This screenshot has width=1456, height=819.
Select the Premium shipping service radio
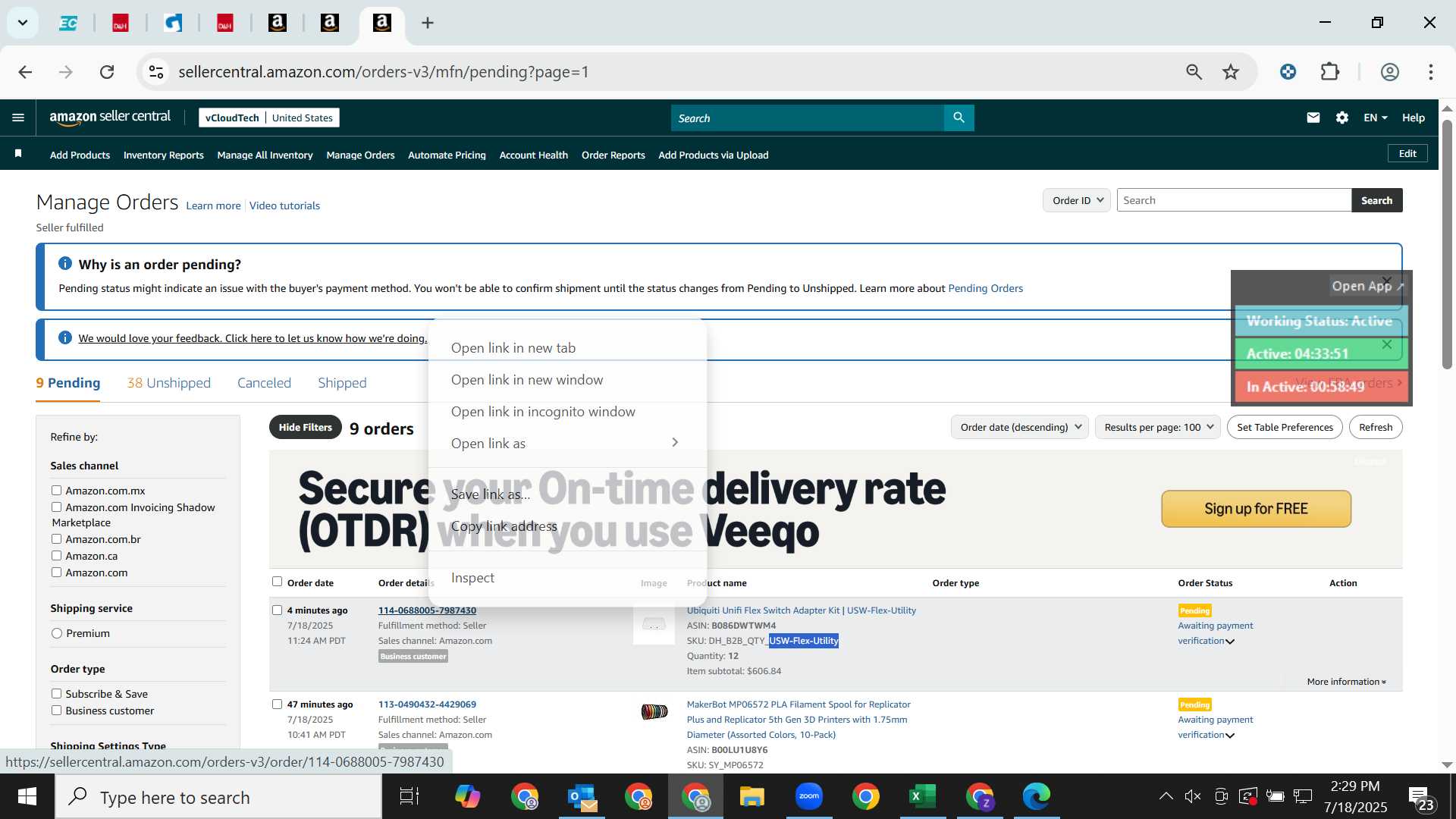[x=57, y=633]
